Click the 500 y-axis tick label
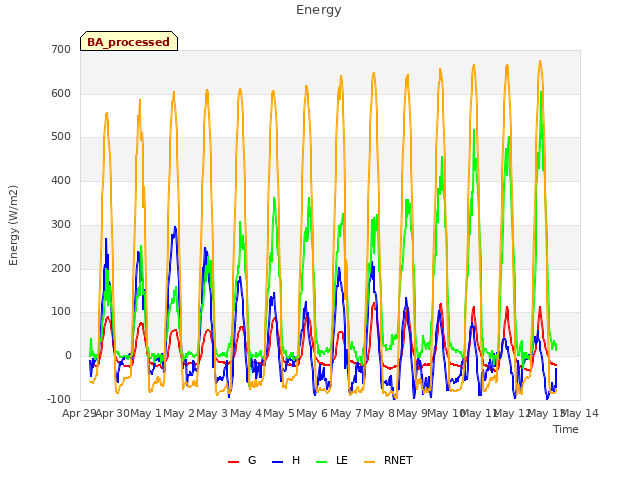The width and height of the screenshot is (640, 480). point(61,137)
